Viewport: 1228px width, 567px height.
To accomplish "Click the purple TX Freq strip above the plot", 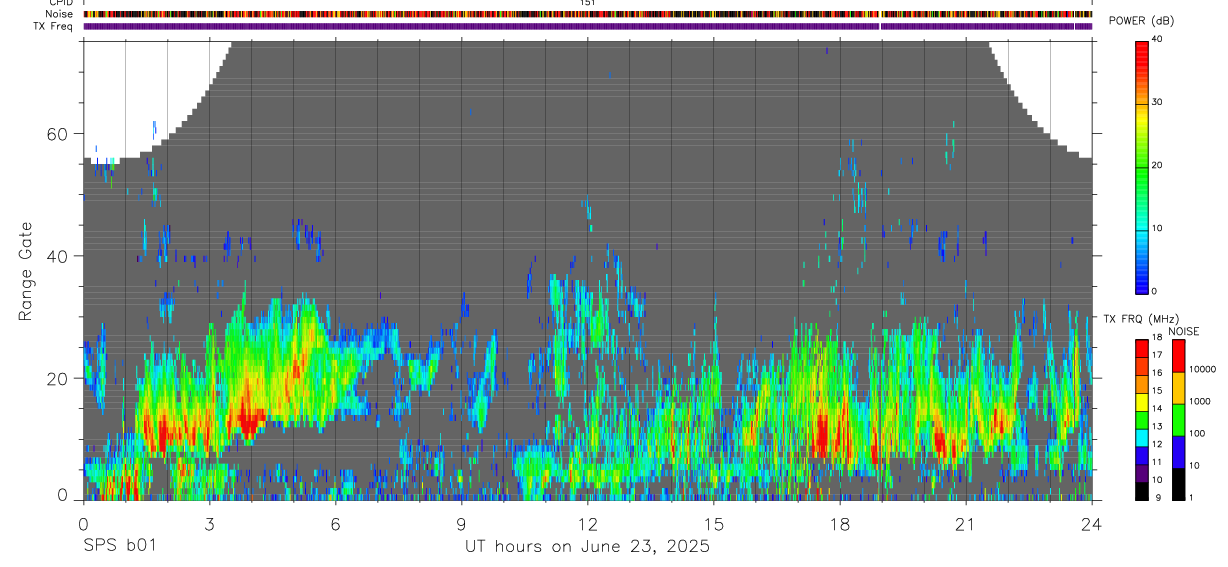I will pos(587,26).
